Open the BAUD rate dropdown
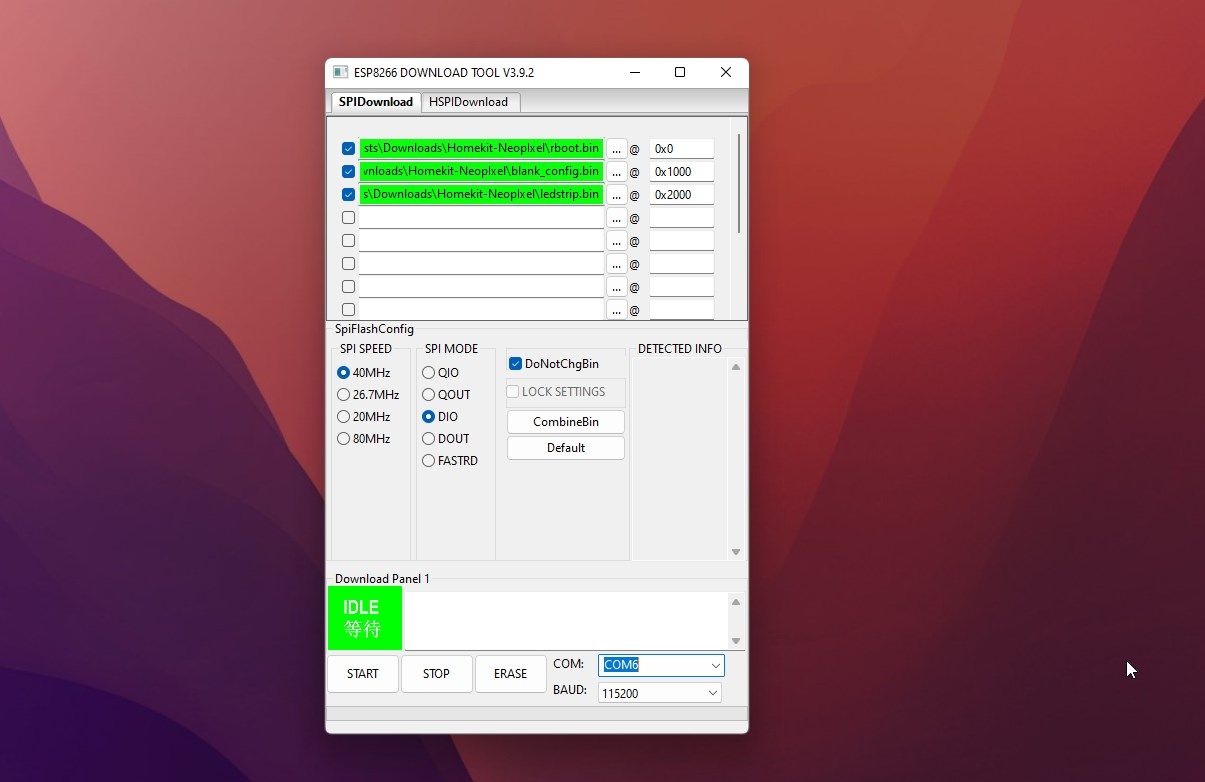 click(714, 692)
